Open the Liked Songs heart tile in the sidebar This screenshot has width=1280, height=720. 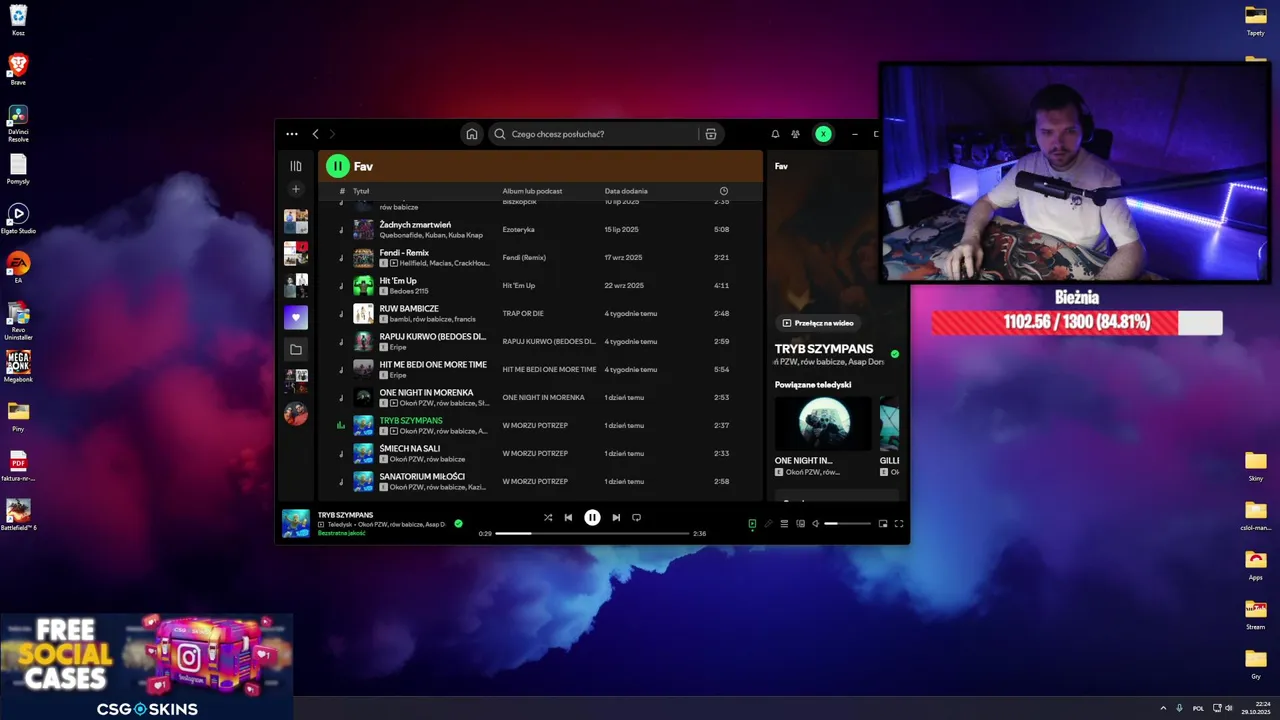295,317
